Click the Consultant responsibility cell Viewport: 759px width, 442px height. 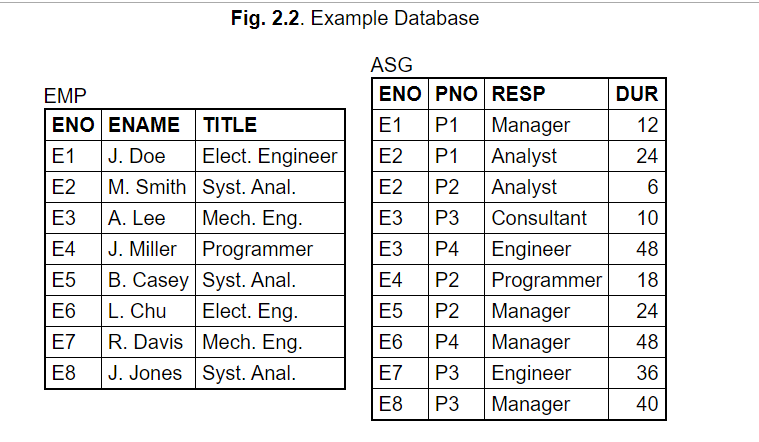546,218
